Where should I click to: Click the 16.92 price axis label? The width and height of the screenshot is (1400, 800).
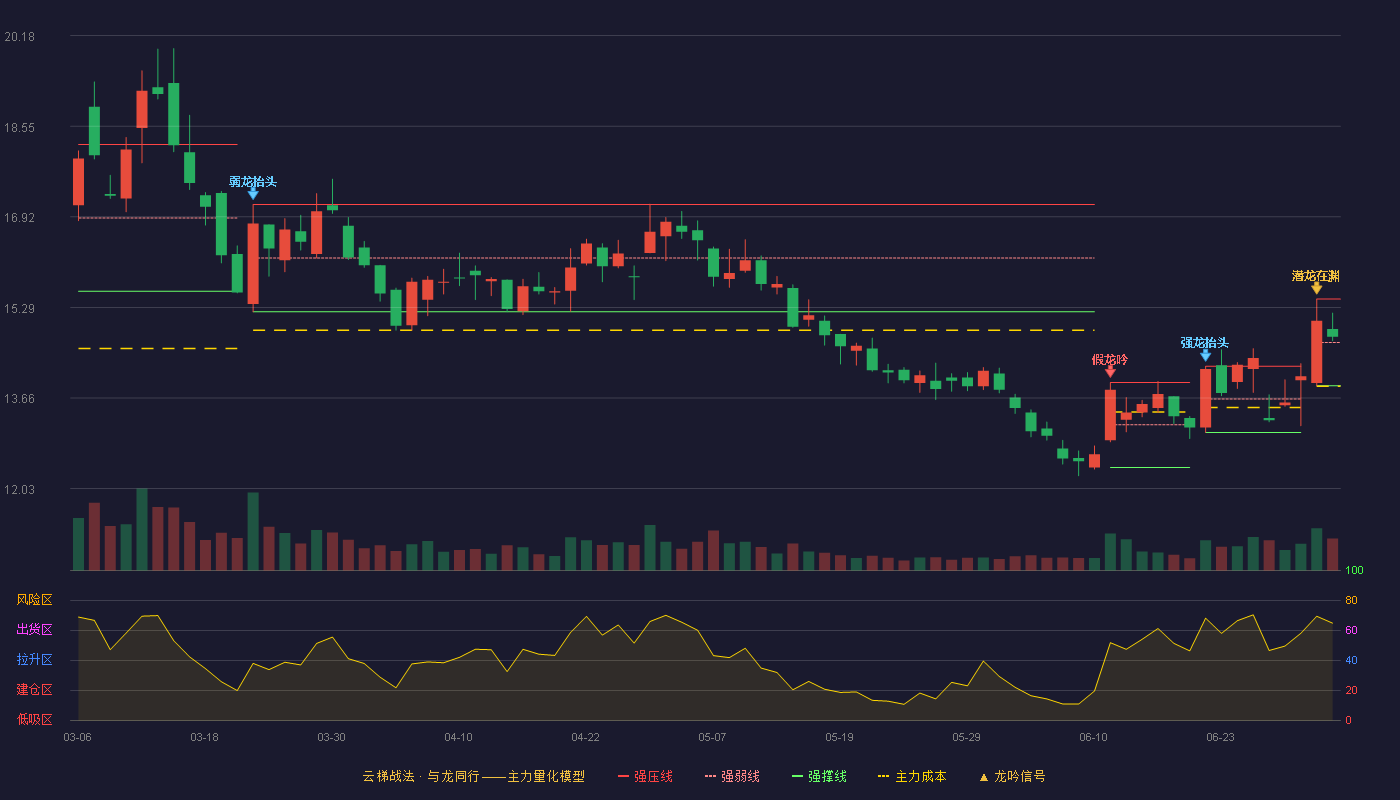click(x=19, y=218)
